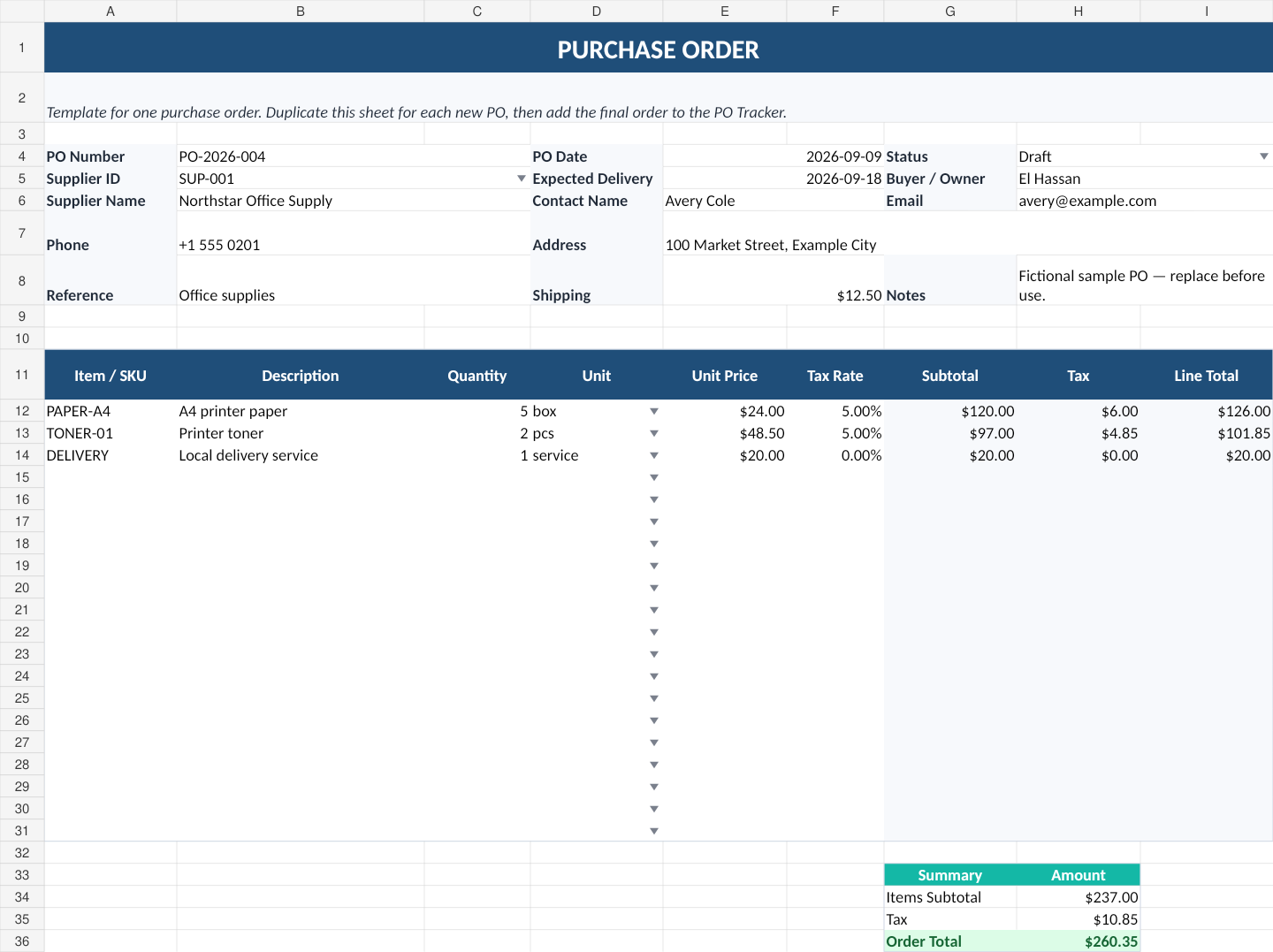Click the El Hassan buyer cell
Screen dimensions: 1273x952
pos(1145,179)
